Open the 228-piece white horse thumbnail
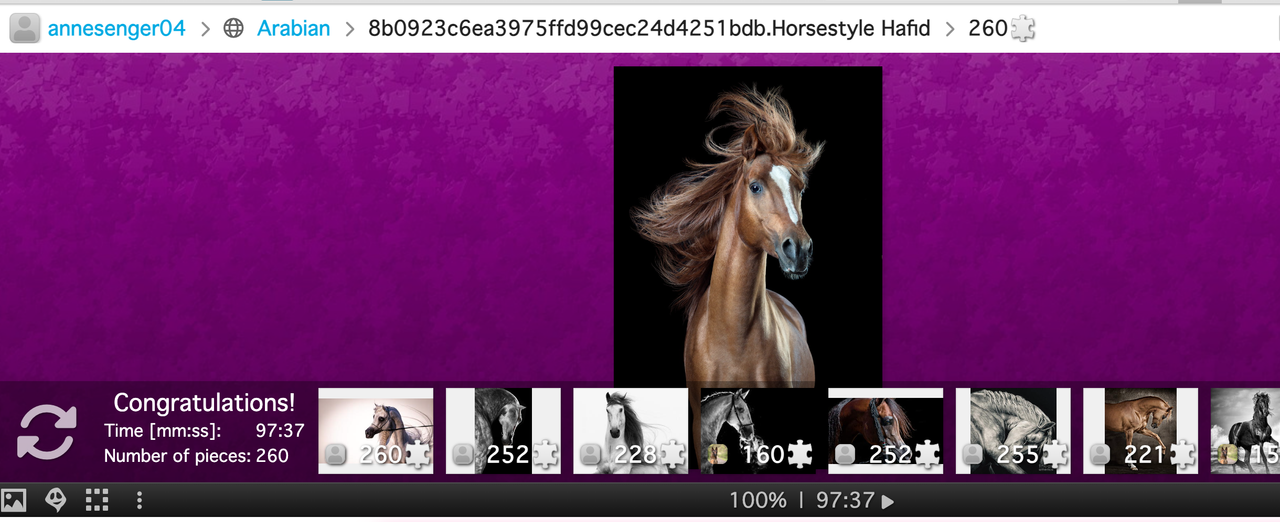1280x522 pixels. 631,430
